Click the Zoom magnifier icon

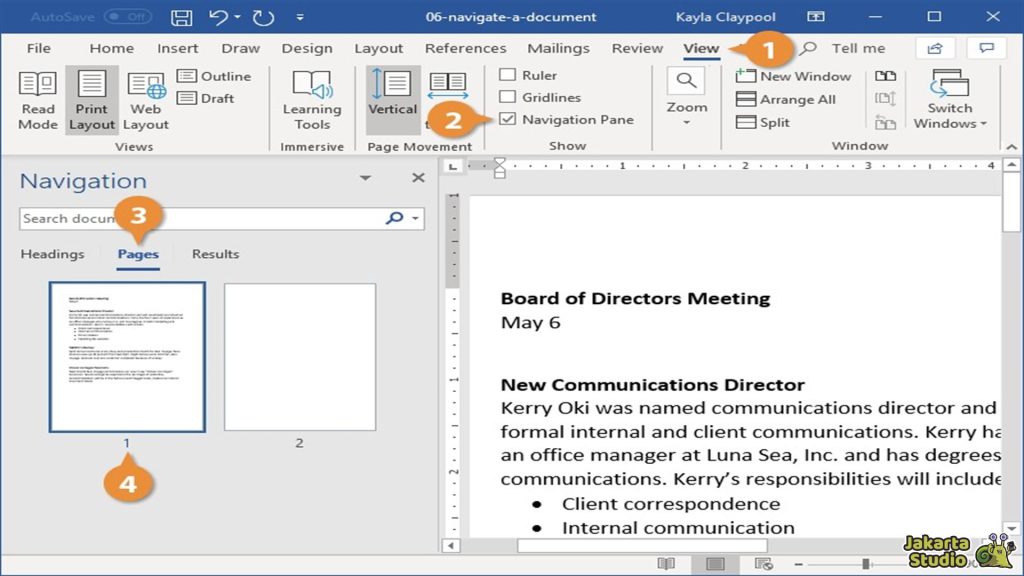coord(686,83)
